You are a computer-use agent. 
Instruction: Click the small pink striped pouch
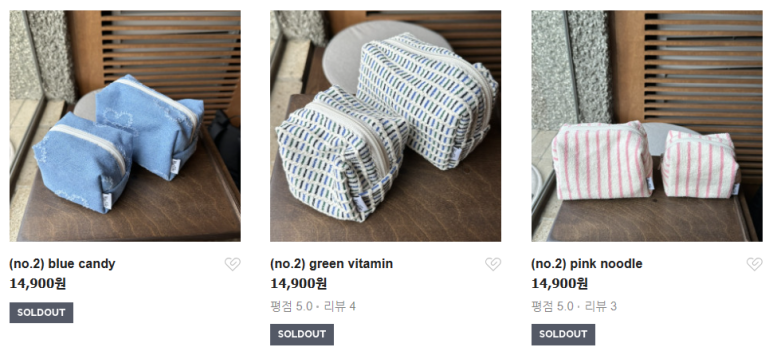tap(700, 164)
